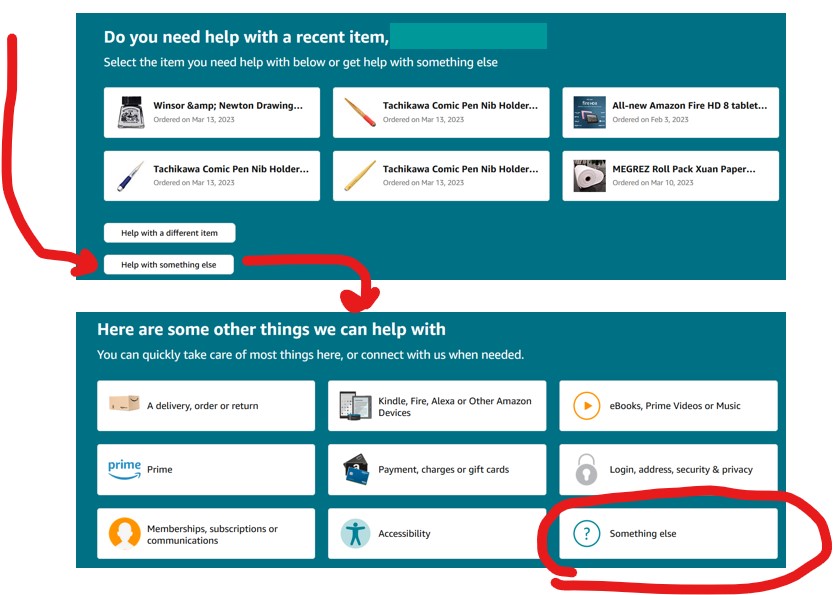Open the Payment, charges or gift cards tile
The image size is (835, 595).
pyautogui.click(x=436, y=468)
